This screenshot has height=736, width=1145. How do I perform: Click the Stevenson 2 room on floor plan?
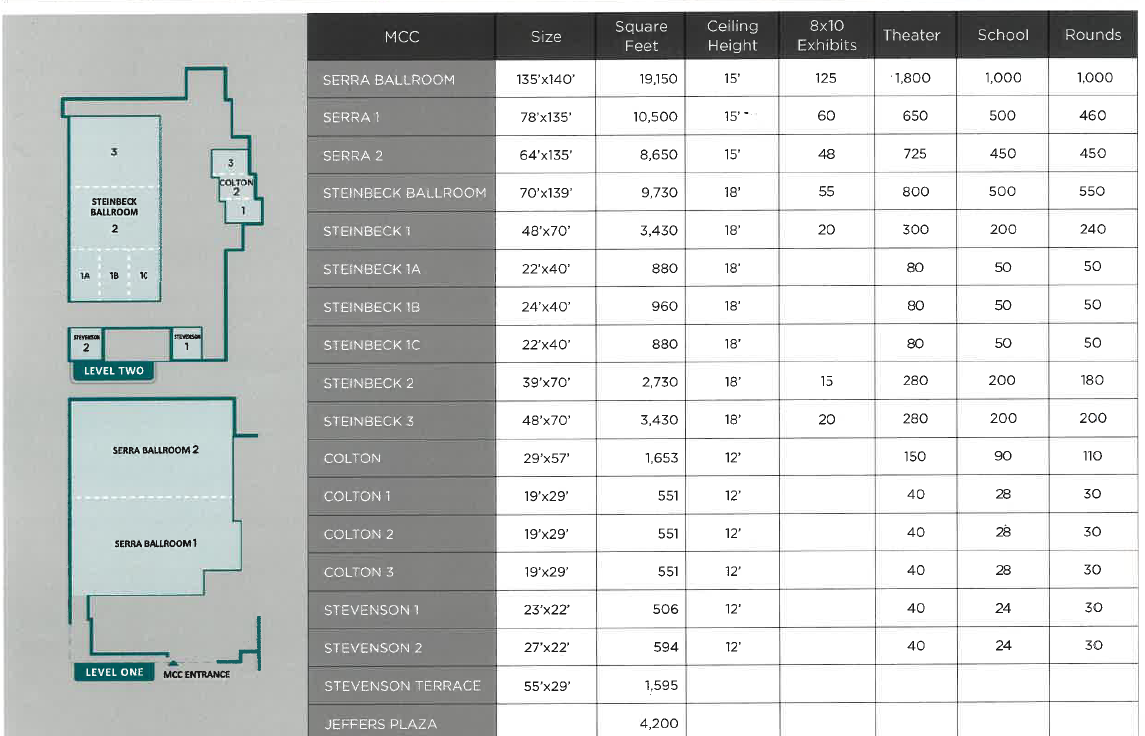coord(86,343)
